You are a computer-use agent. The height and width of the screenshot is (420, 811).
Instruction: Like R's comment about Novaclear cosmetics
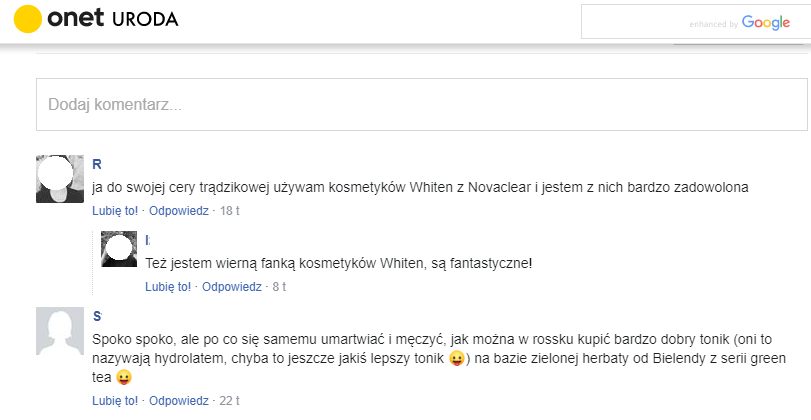tap(115, 211)
